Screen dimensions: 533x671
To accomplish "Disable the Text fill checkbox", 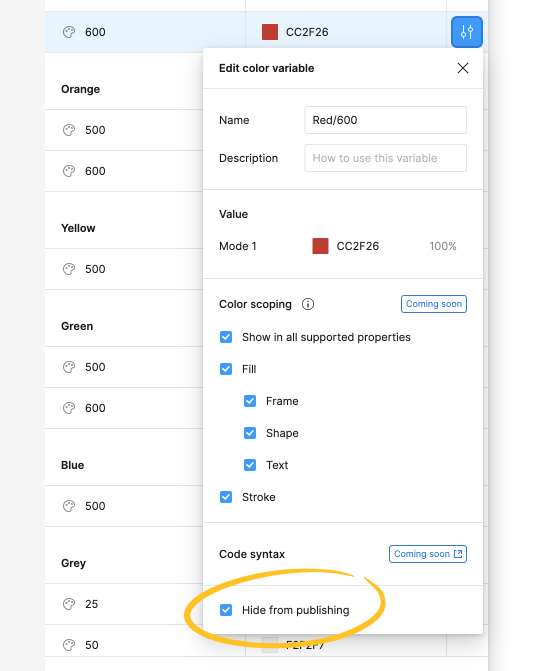I will [x=250, y=465].
